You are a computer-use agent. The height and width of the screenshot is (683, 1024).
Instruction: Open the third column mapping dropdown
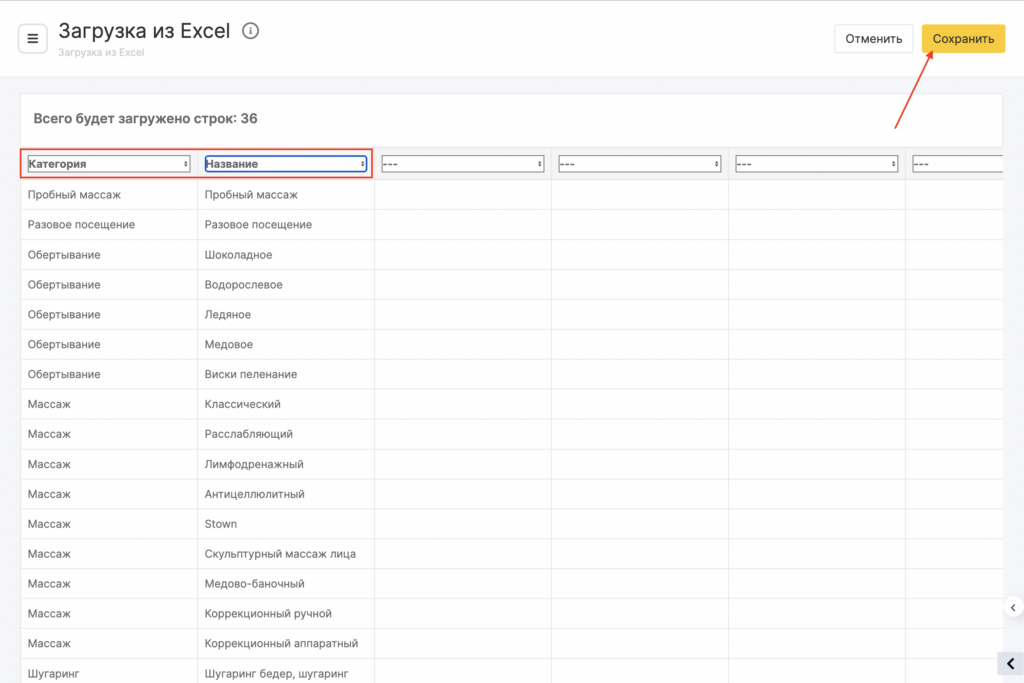[462, 164]
